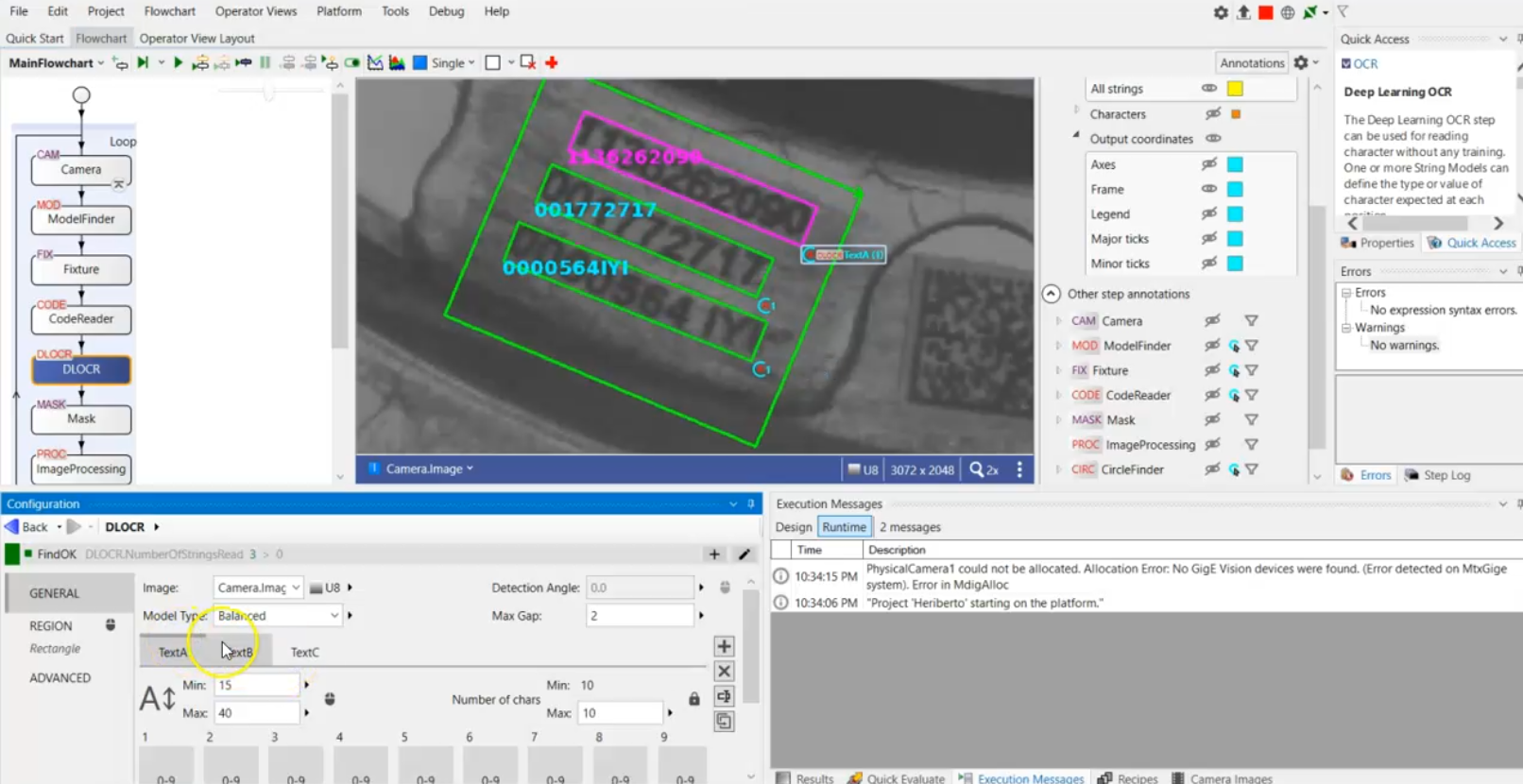1523x784 pixels.
Task: Click the A height-arrows text size icon
Action: [158, 699]
